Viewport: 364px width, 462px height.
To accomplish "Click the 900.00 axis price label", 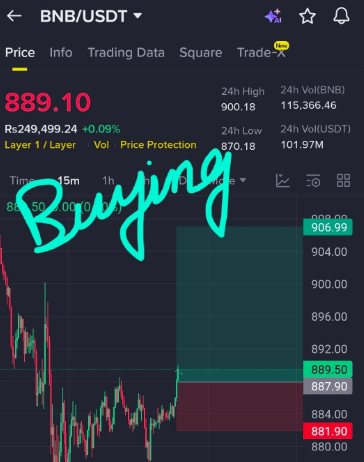I will [329, 284].
